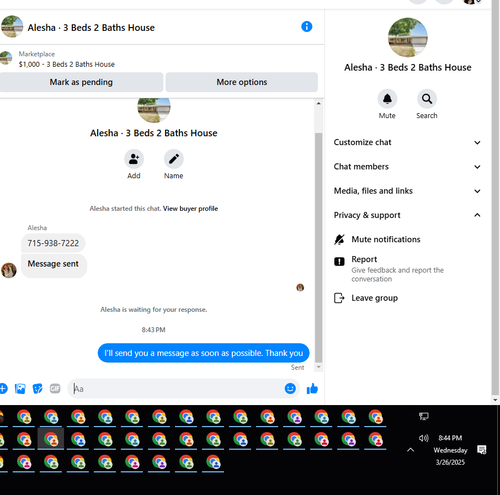The height and width of the screenshot is (495, 500).
Task: Click the Mute notifications crossed-bell icon
Action: (x=339, y=239)
